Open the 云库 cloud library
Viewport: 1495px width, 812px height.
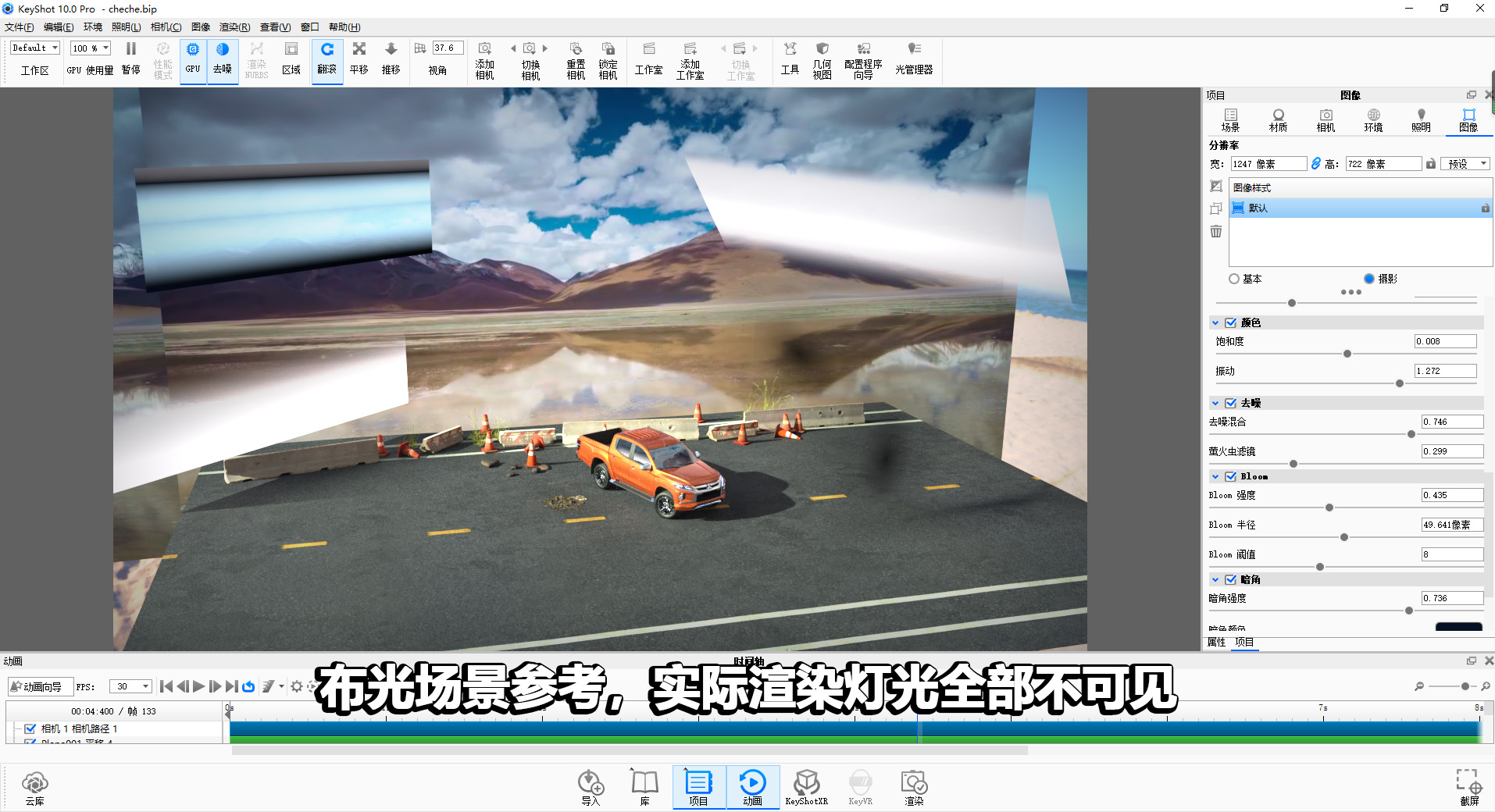coord(34,785)
